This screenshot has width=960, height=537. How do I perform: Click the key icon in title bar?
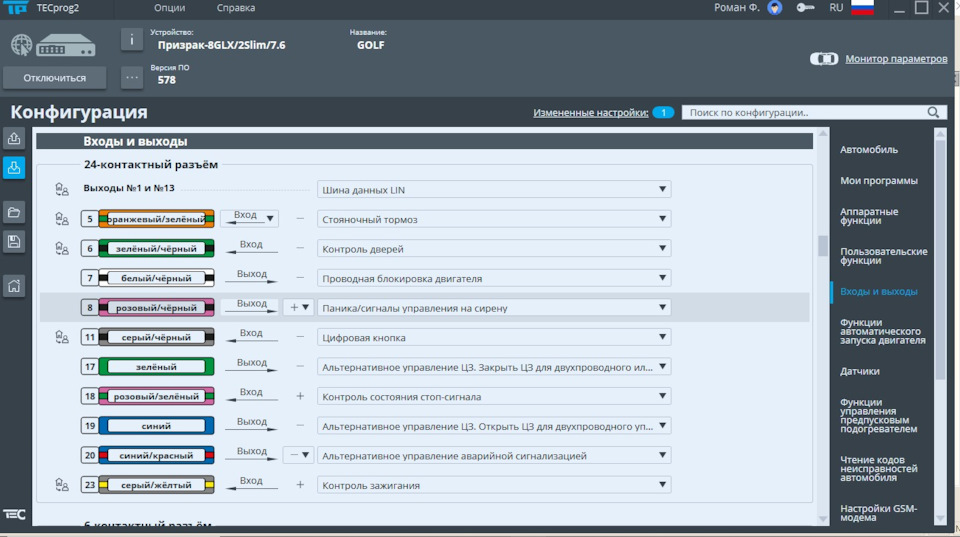pyautogui.click(x=805, y=8)
